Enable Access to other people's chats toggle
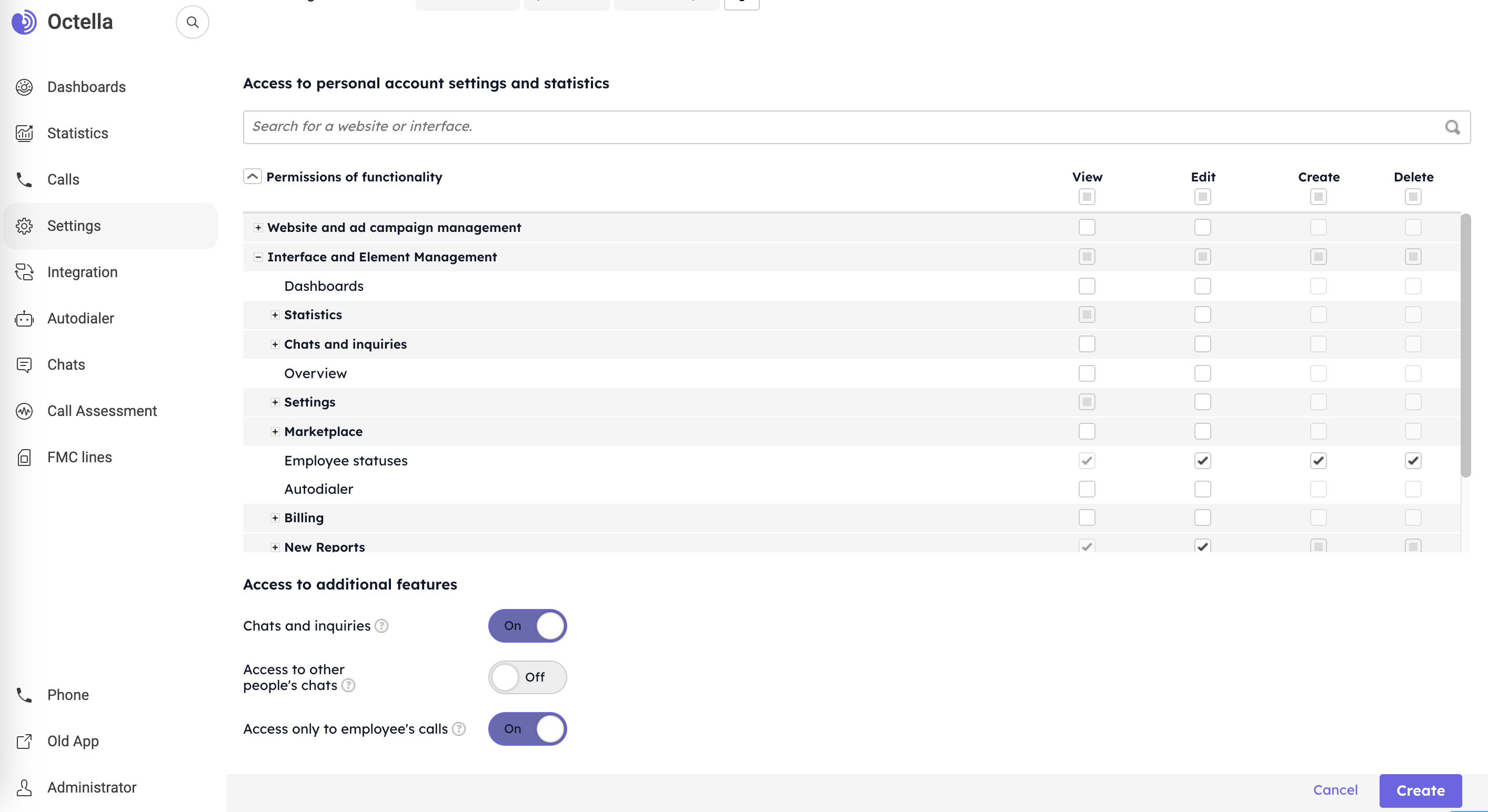The height and width of the screenshot is (812, 1488). (x=527, y=677)
